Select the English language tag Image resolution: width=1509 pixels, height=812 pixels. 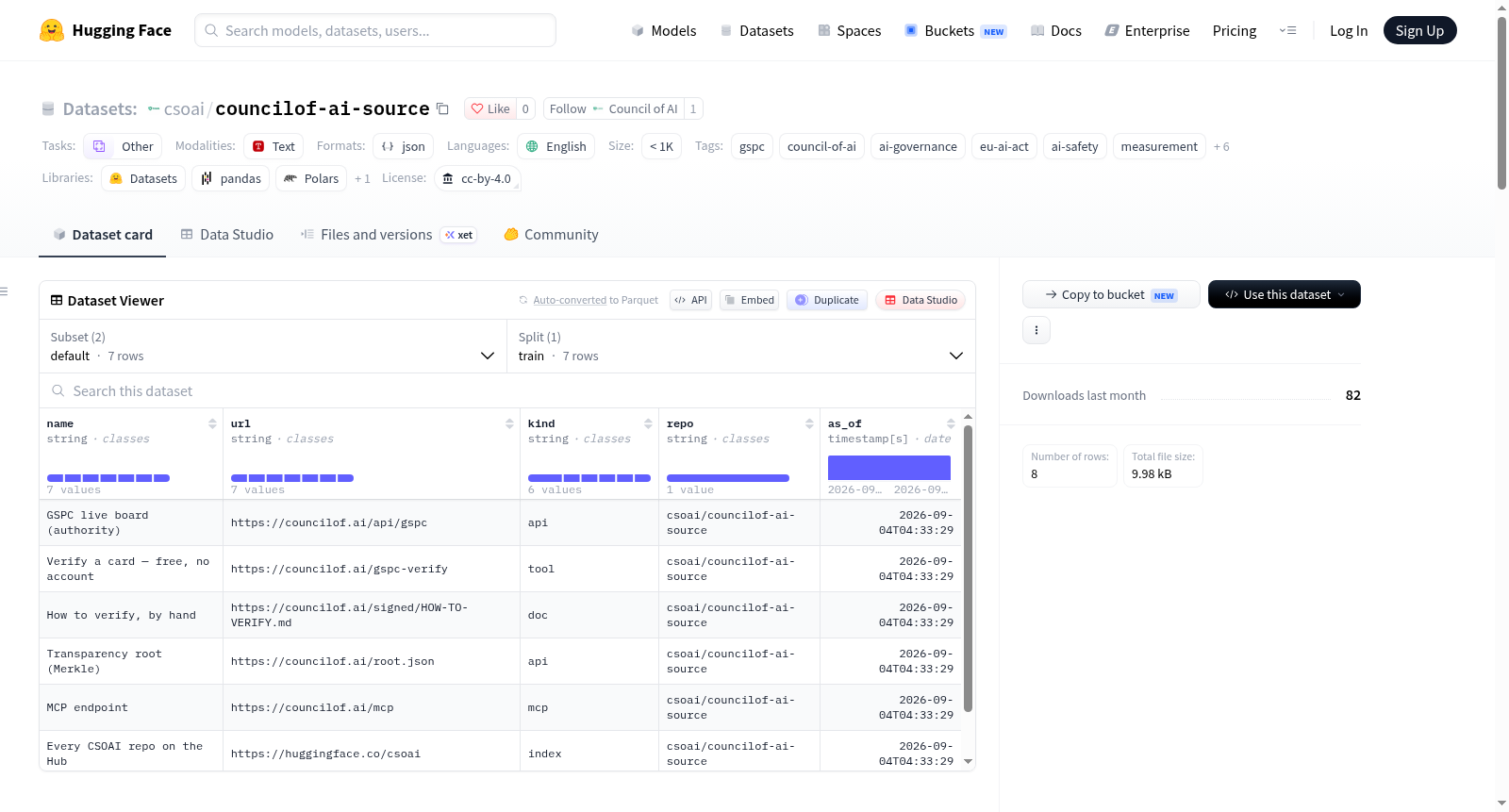pos(556,146)
